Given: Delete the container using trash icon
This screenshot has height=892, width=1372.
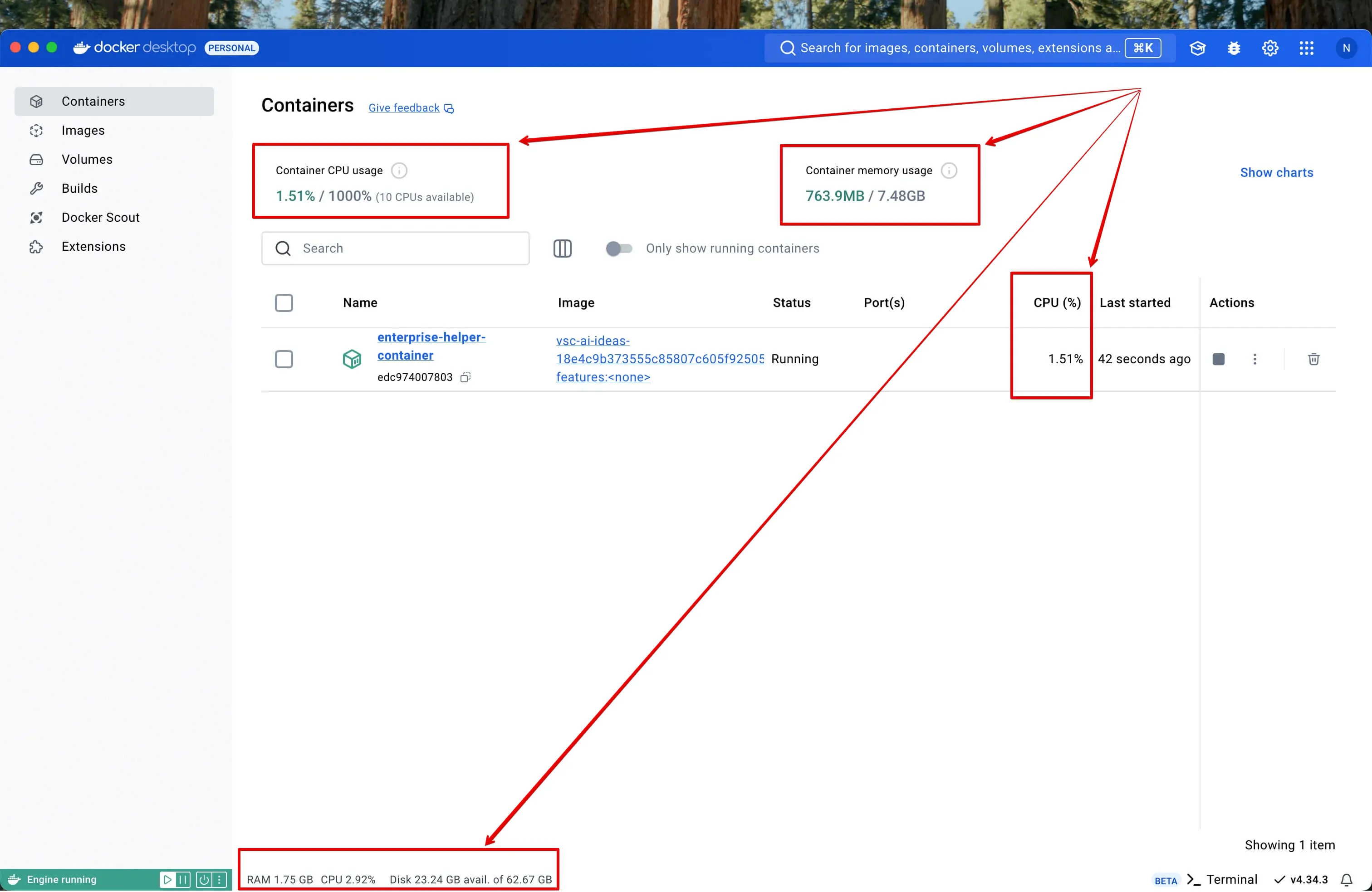Looking at the screenshot, I should (x=1313, y=359).
